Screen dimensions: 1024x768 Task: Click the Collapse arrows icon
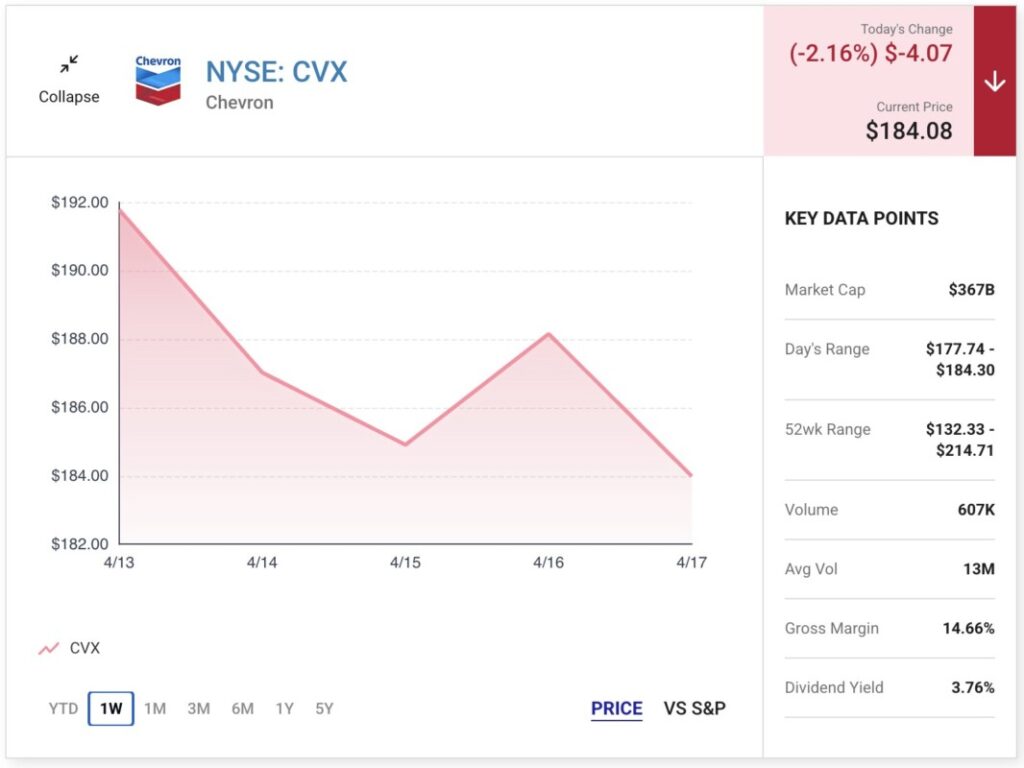click(x=68, y=66)
